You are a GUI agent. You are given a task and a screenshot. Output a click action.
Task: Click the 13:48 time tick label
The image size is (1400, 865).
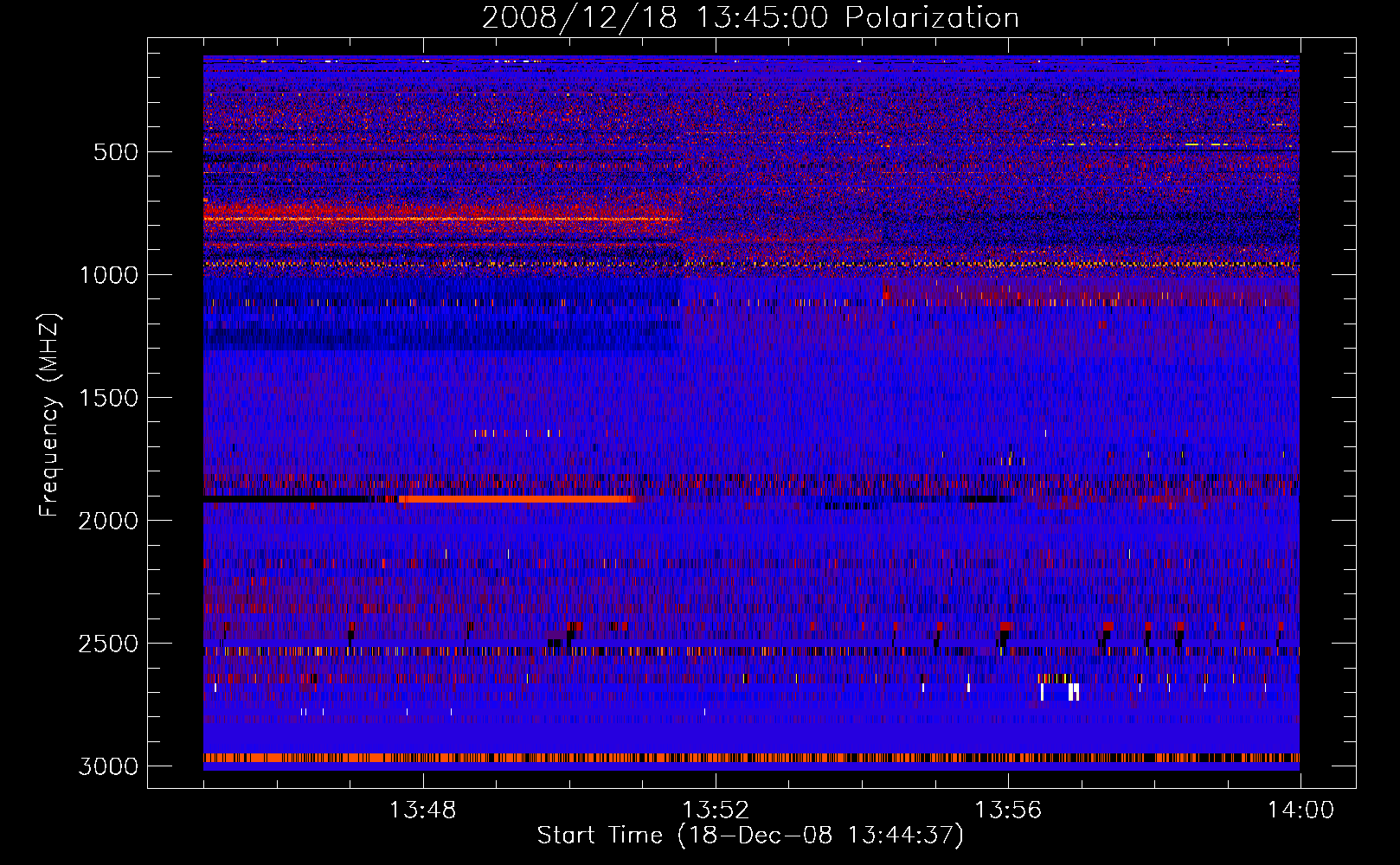pyautogui.click(x=423, y=811)
